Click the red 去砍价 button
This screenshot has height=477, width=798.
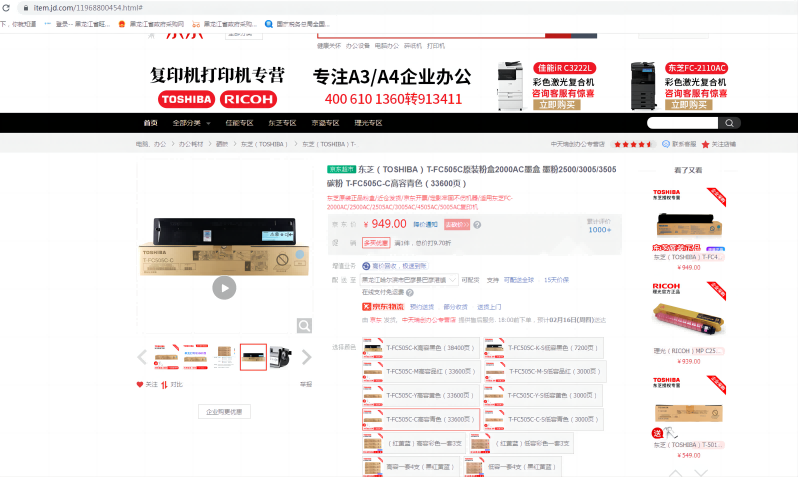click(457, 225)
